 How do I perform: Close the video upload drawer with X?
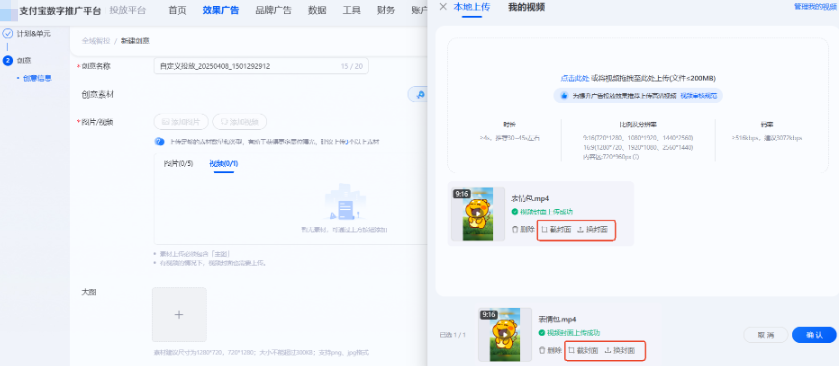pos(443,7)
